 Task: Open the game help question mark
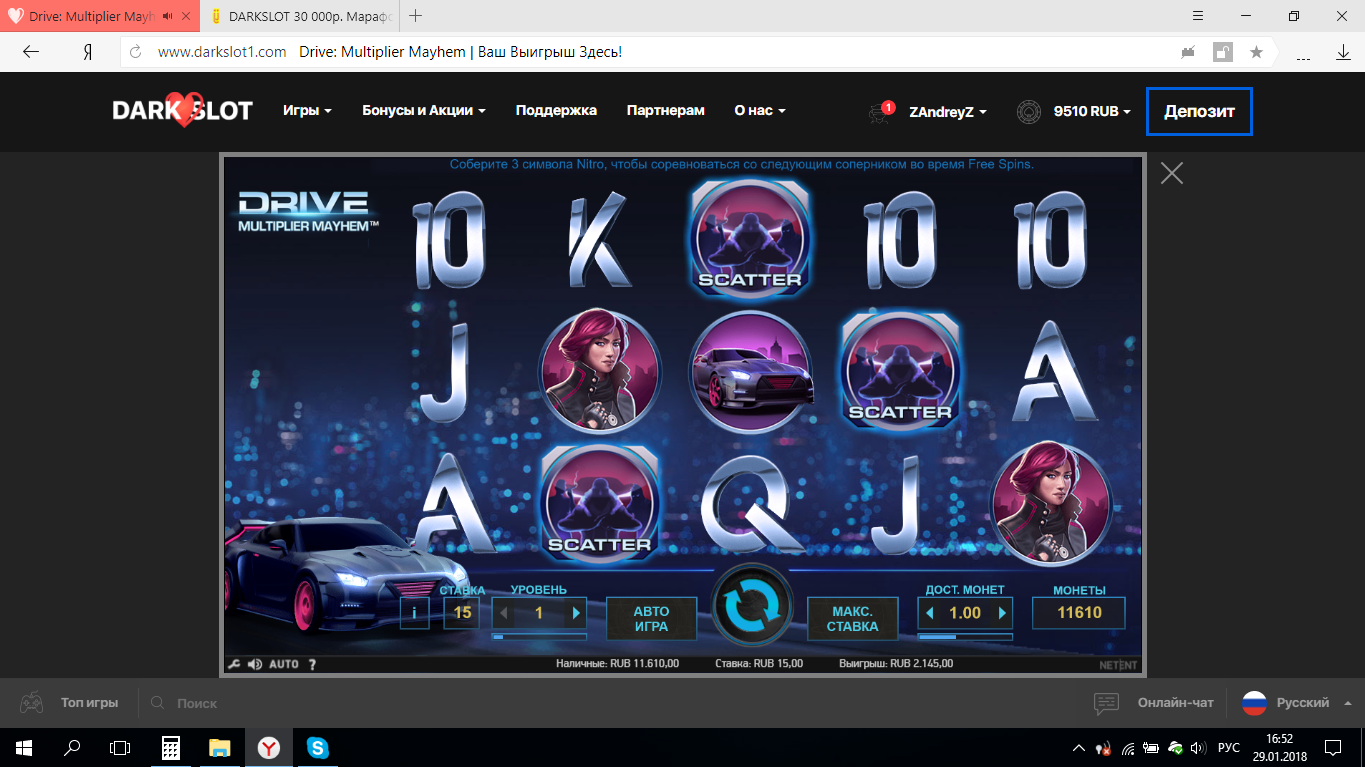(312, 664)
